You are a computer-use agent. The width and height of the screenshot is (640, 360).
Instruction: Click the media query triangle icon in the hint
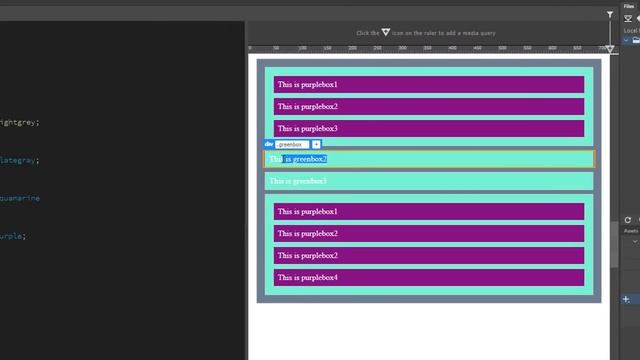tap(386, 32)
